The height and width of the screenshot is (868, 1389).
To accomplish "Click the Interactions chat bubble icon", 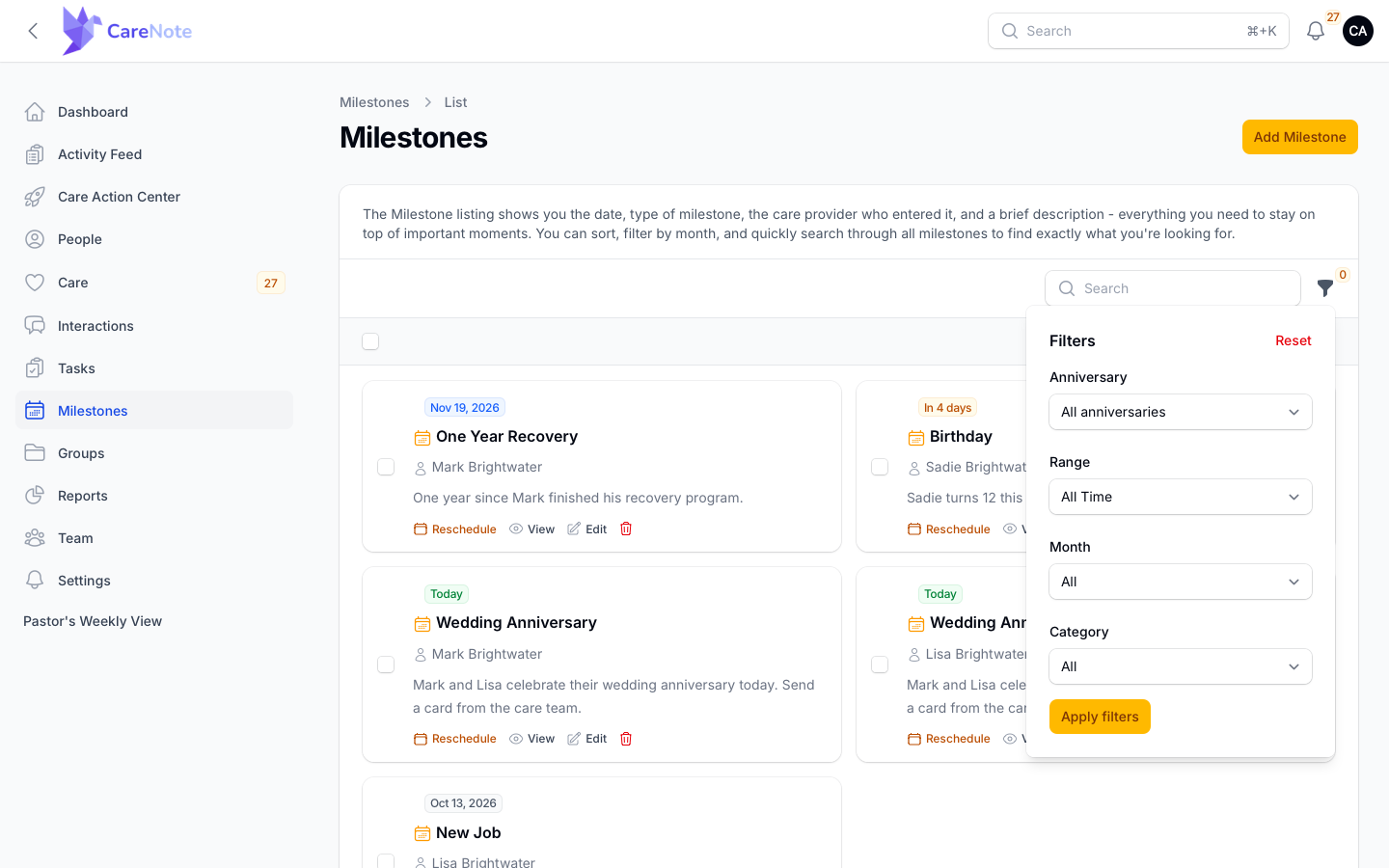I will pos(35,326).
